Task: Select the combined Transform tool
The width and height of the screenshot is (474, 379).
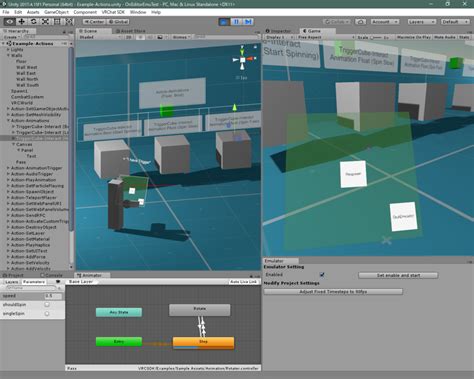Action: tap(69, 22)
